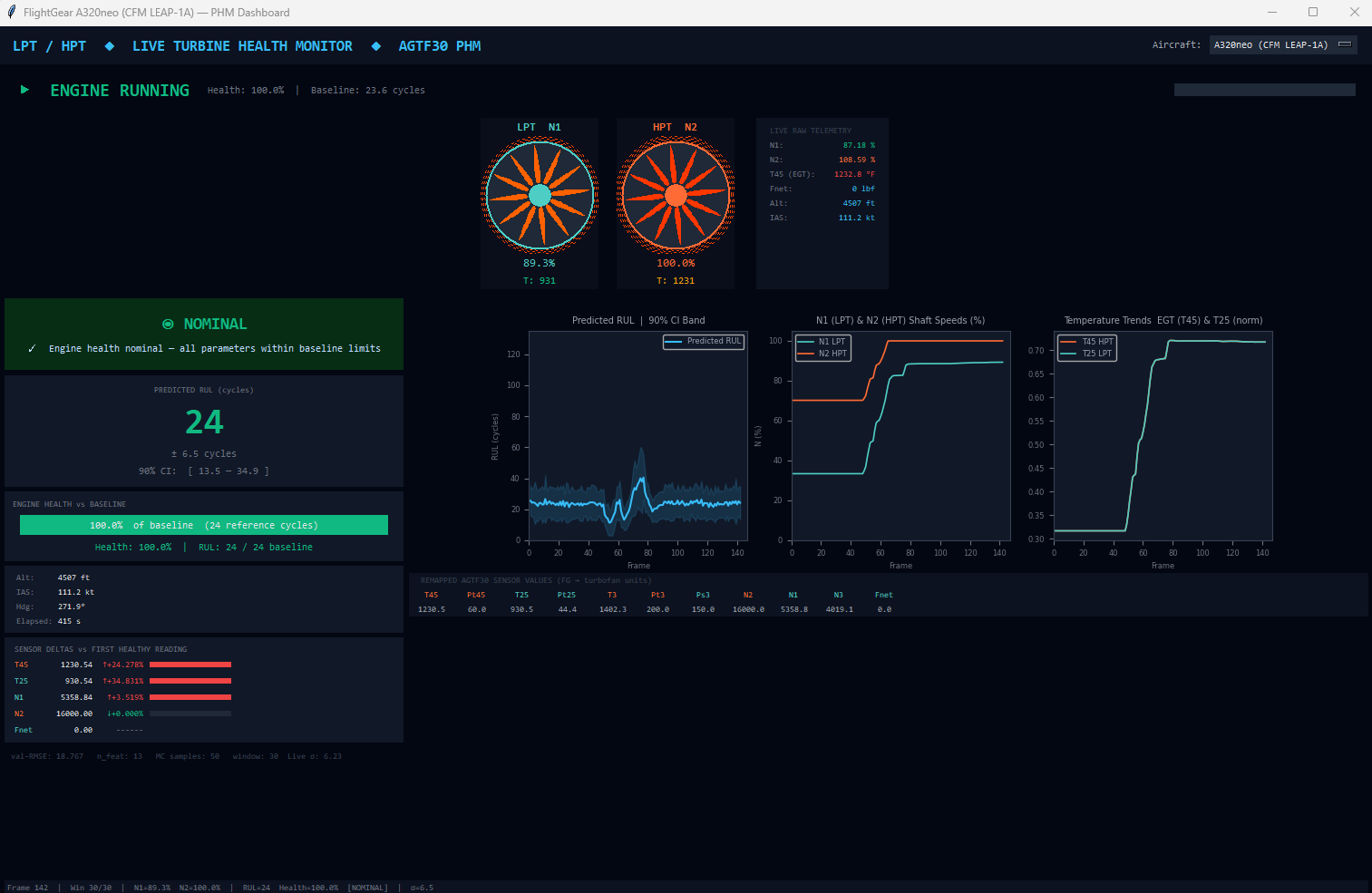Image resolution: width=1372 pixels, height=893 pixels.
Task: Click the T45 HPT legend entry
Action: point(1086,342)
